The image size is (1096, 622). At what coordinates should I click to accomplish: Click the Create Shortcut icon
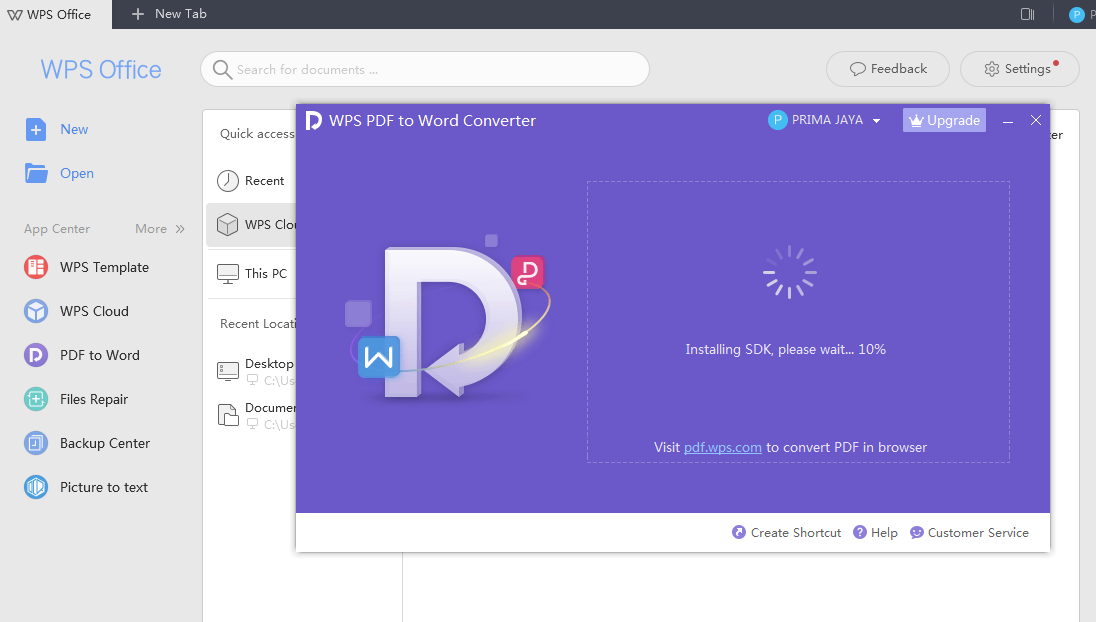(x=739, y=533)
